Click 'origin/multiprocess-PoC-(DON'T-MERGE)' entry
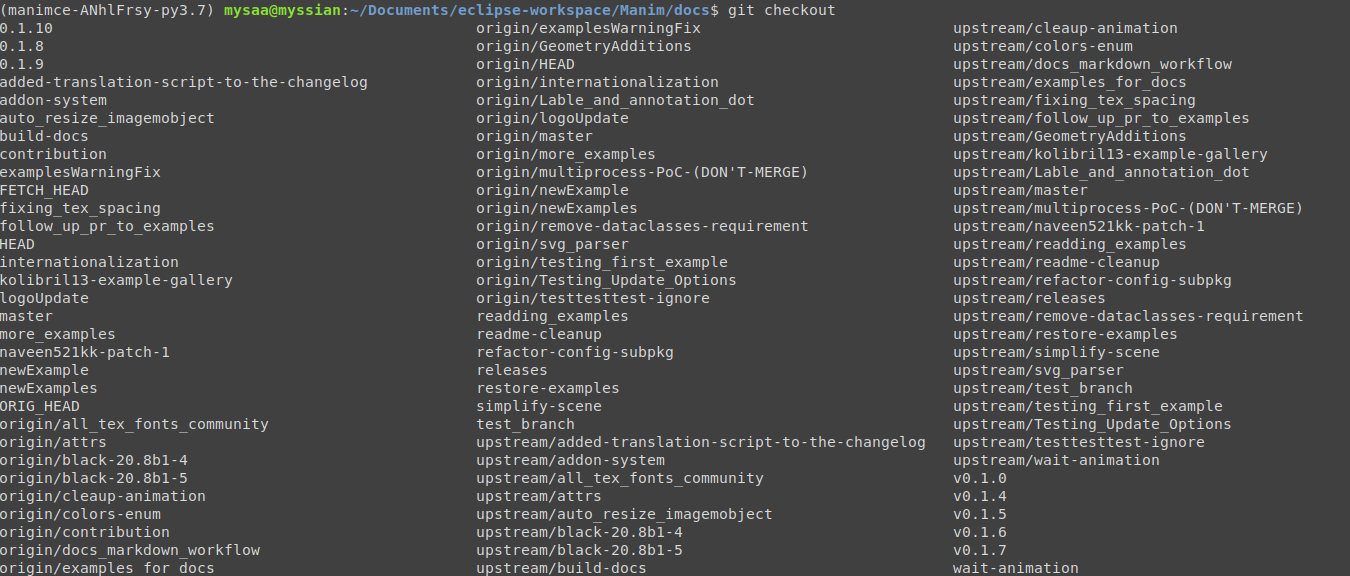 pos(642,172)
